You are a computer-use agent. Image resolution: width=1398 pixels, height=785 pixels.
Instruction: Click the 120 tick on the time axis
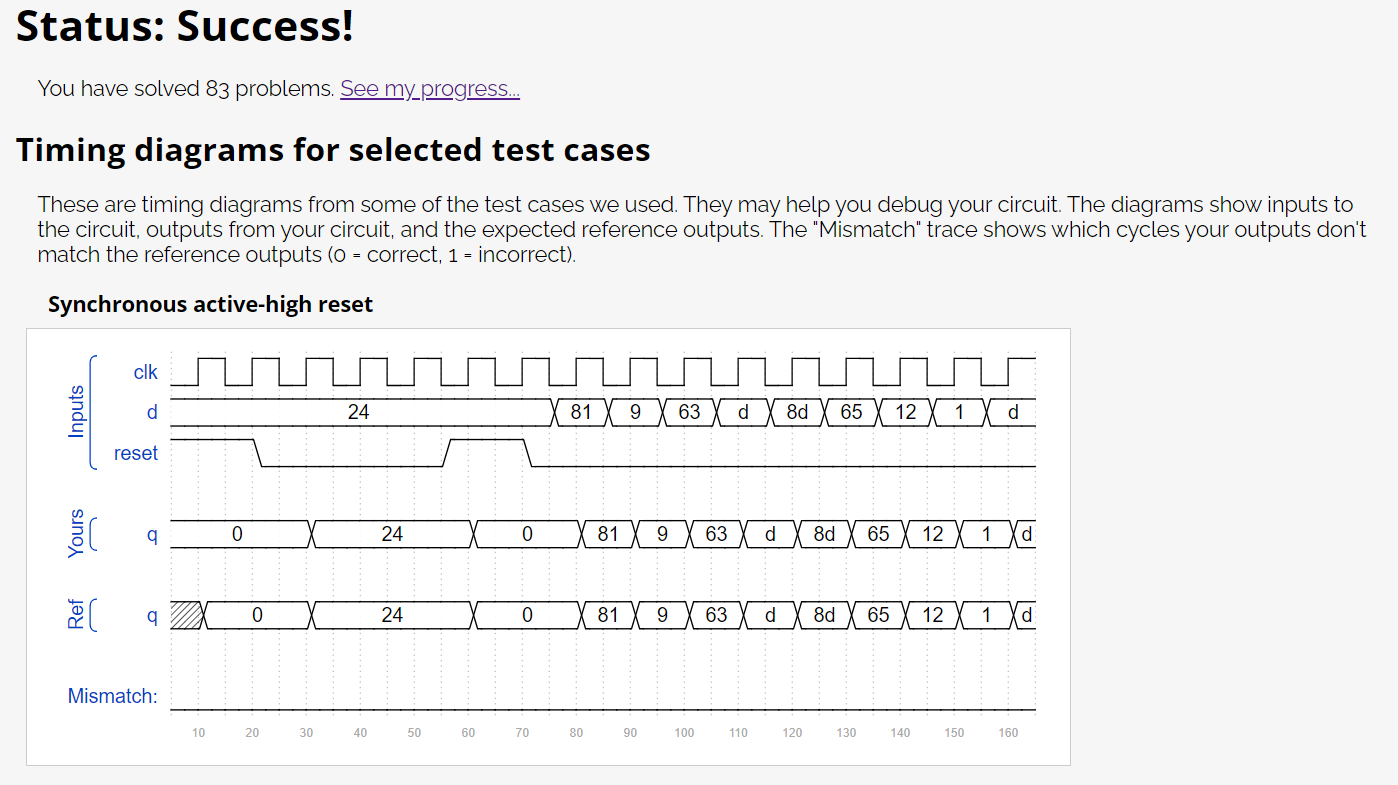792,733
